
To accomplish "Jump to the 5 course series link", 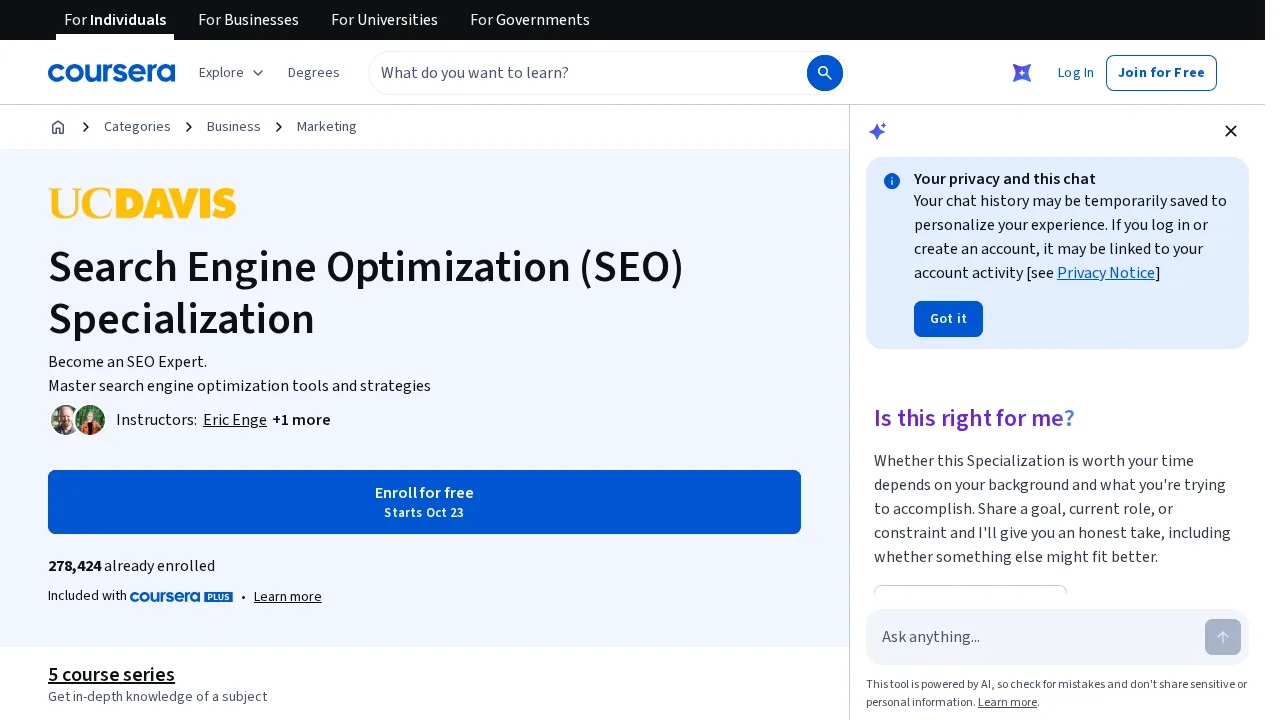I will pyautogui.click(x=111, y=675).
